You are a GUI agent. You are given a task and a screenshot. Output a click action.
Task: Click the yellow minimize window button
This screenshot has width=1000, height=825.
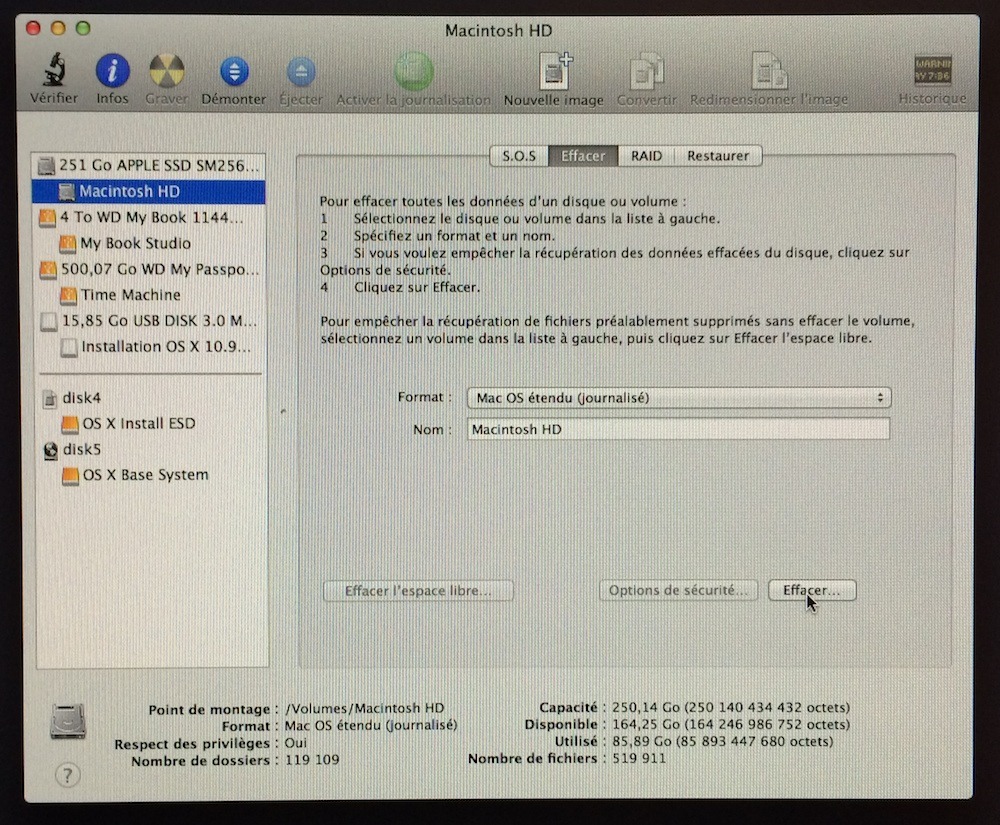[x=58, y=28]
